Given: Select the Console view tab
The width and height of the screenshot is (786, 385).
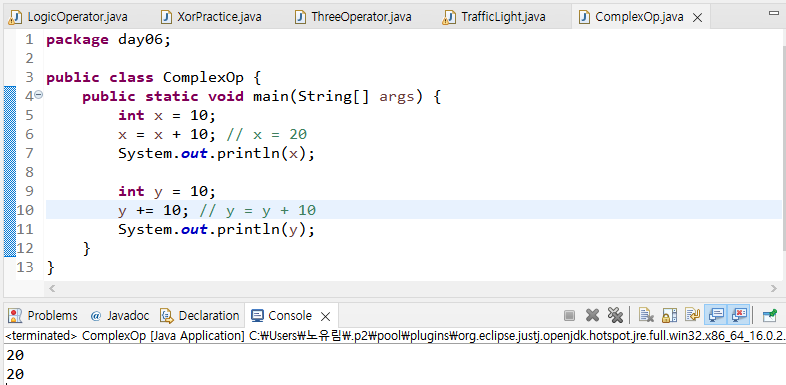Looking at the screenshot, I should 290,316.
